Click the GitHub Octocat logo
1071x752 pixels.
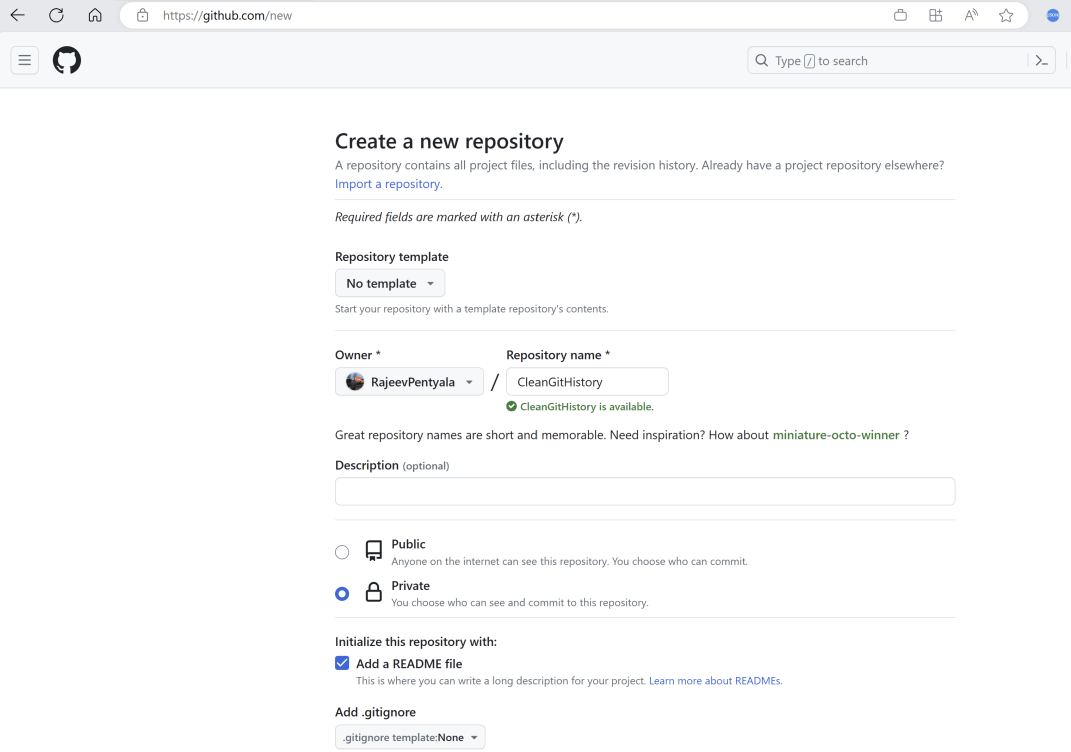coord(66,60)
